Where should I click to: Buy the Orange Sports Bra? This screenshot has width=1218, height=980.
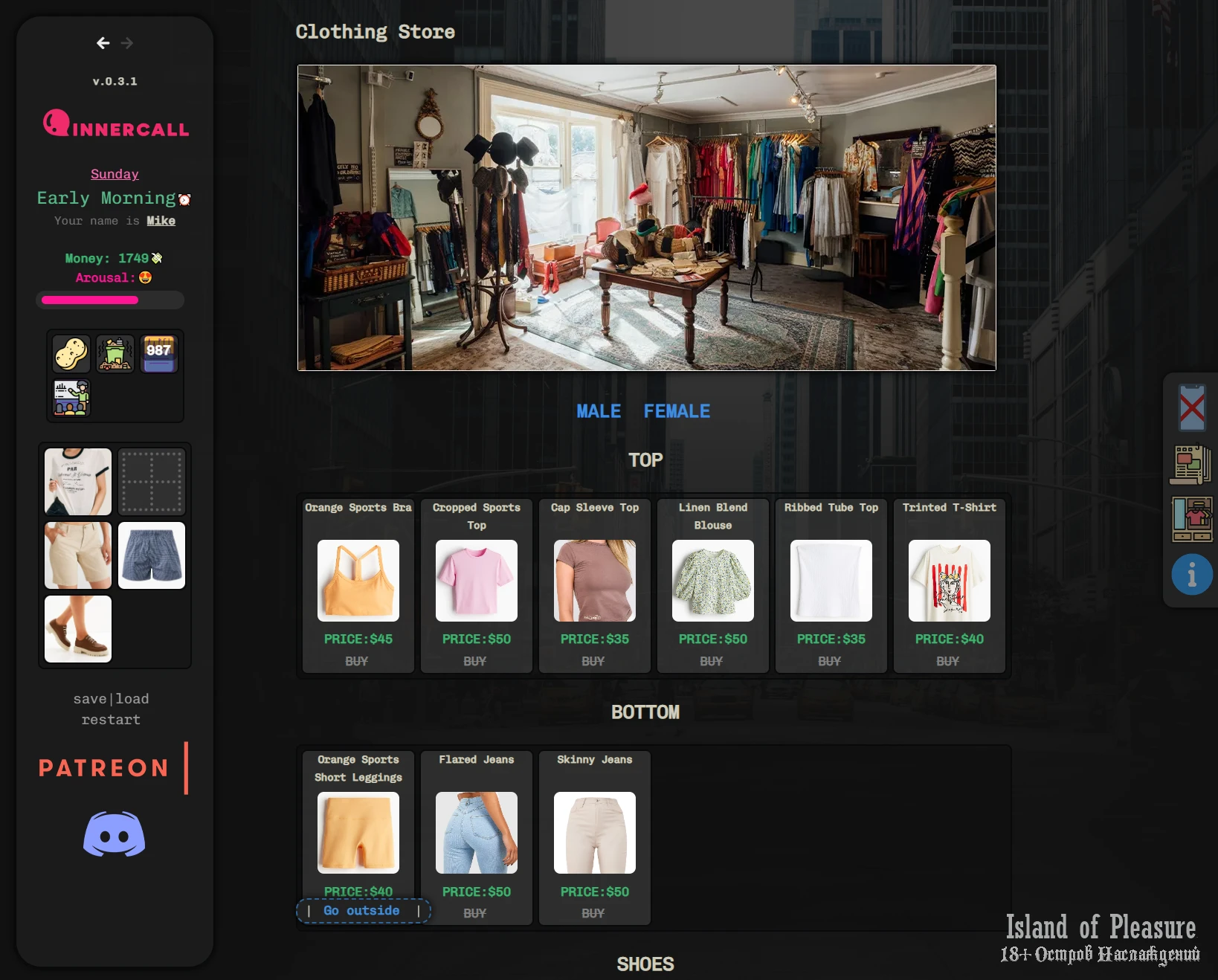tap(357, 661)
